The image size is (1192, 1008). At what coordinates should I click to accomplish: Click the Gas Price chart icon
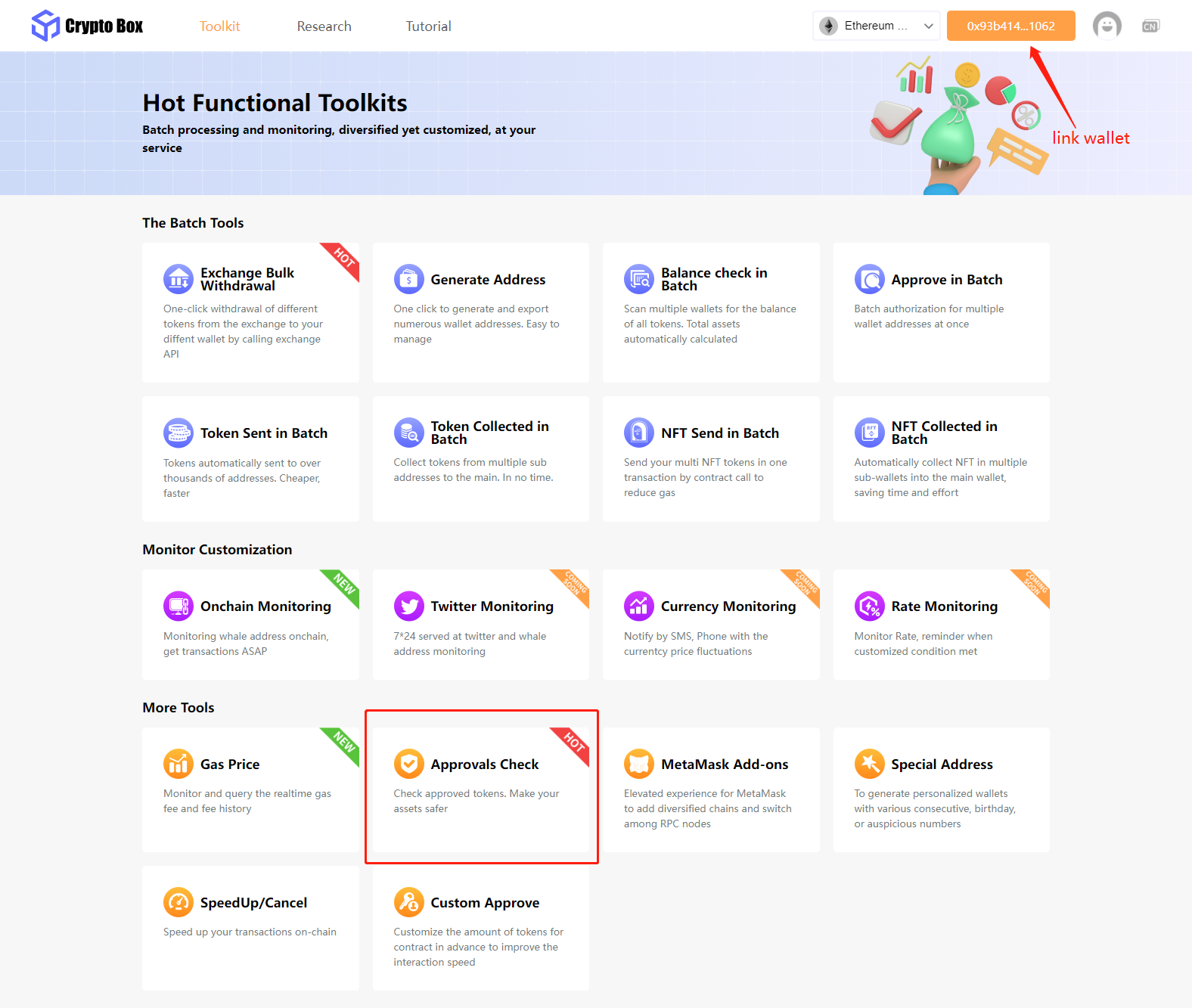coord(178,764)
